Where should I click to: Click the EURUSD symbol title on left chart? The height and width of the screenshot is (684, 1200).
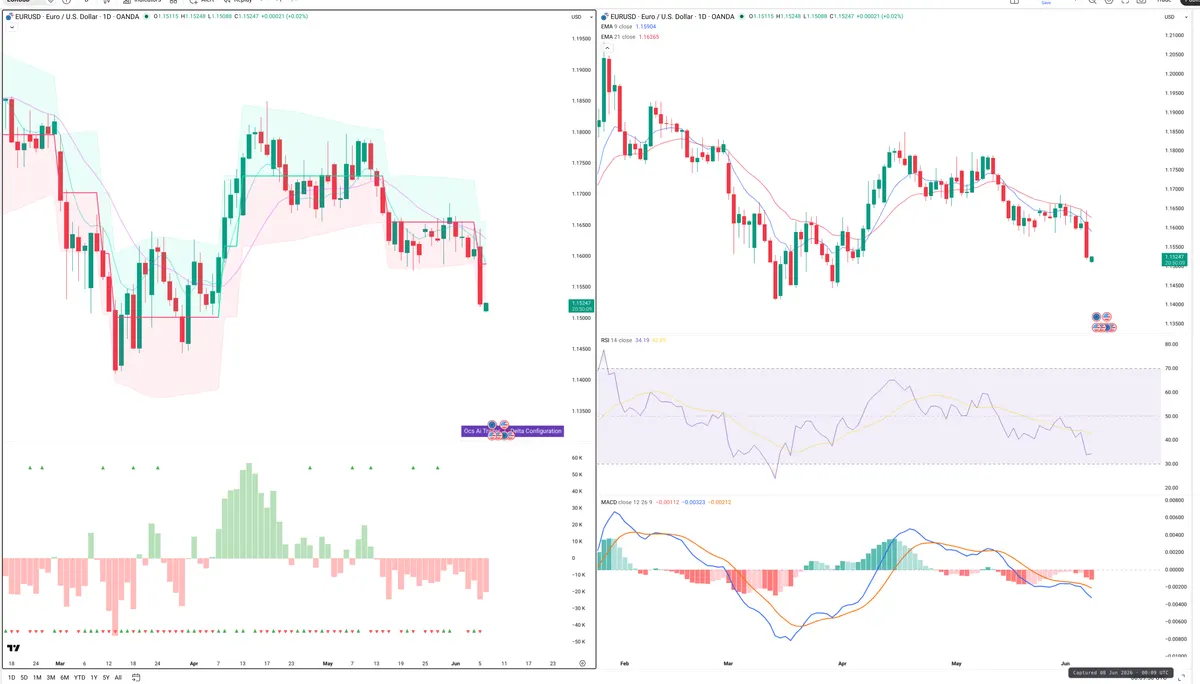(76, 17)
